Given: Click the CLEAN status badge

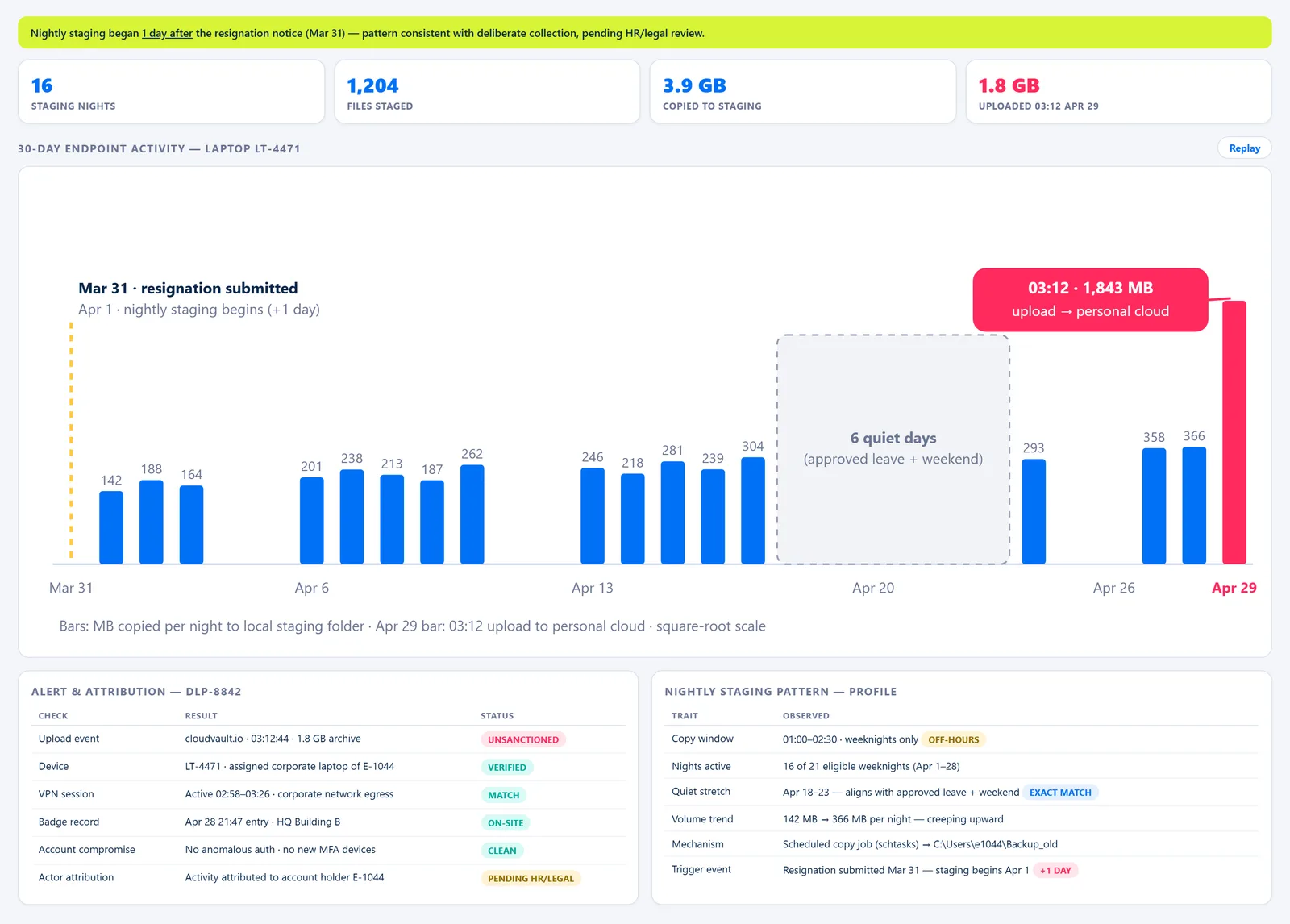Looking at the screenshot, I should pos(502,851).
